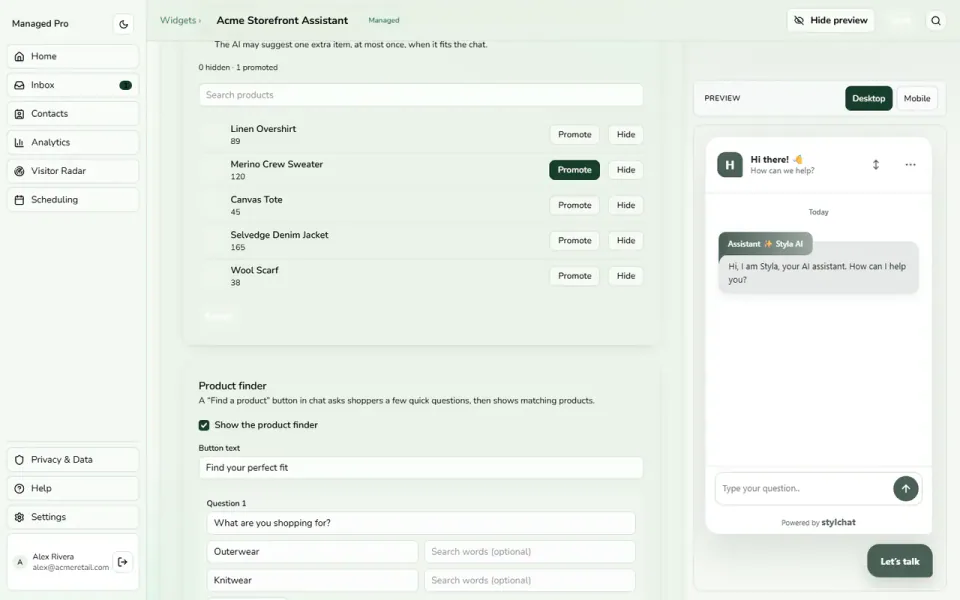
Task: Promote the Wool Scarf product
Action: 574,276
